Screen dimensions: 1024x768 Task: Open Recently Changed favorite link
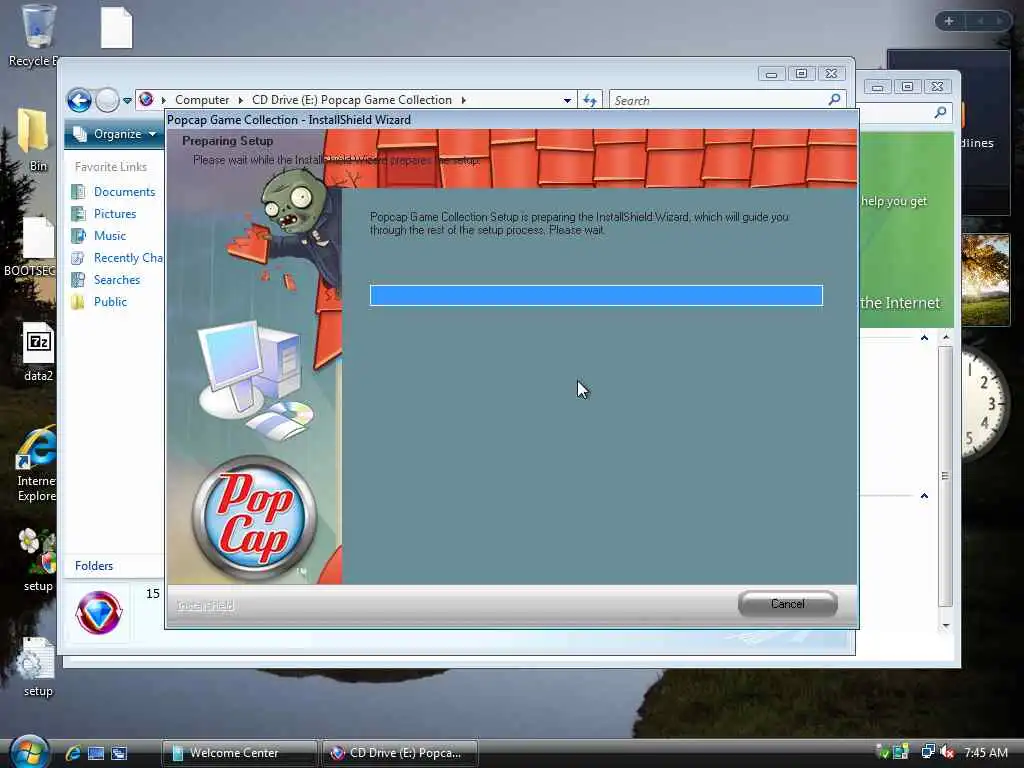(128, 258)
